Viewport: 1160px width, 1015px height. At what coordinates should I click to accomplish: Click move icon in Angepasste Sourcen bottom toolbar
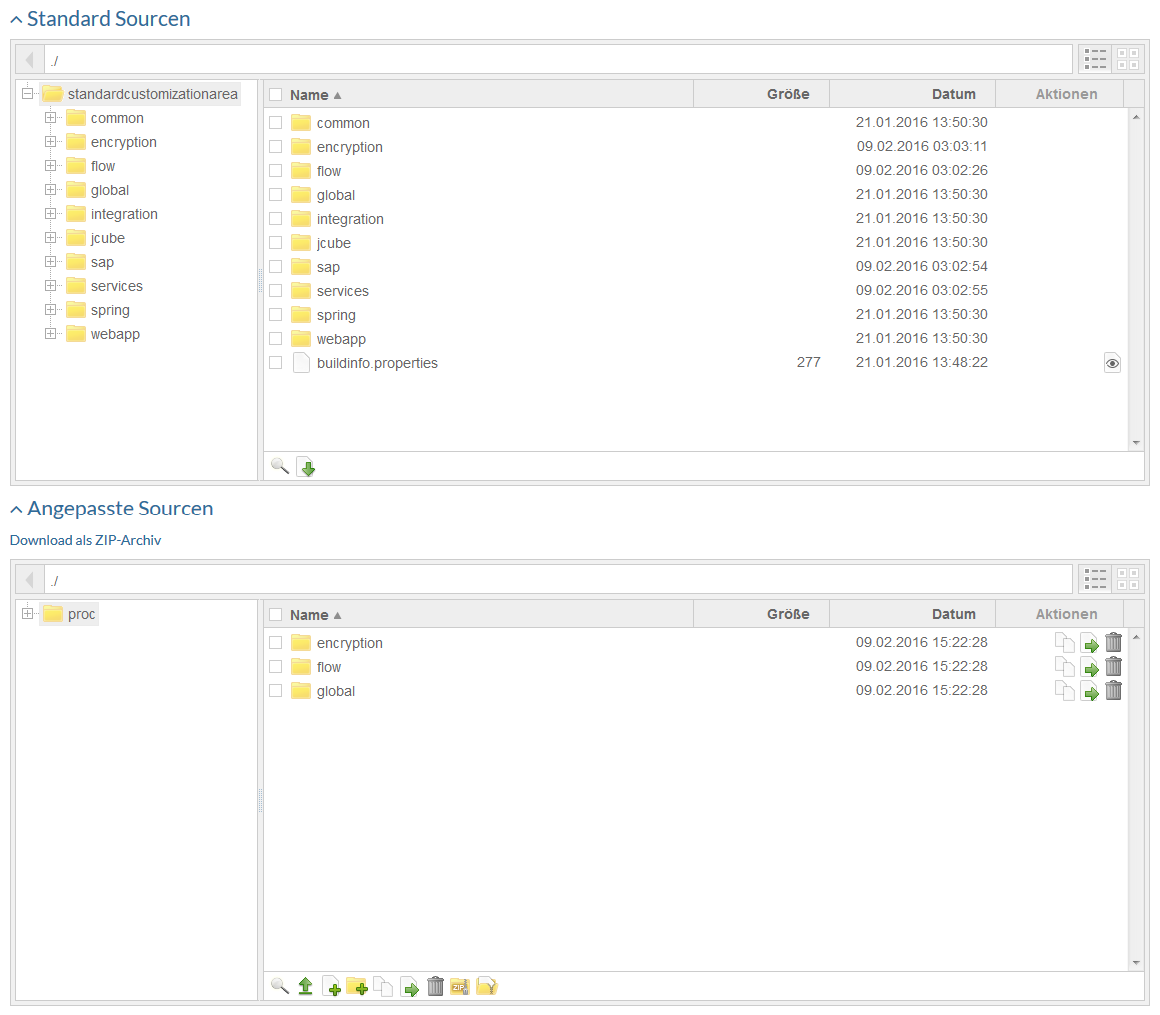point(409,987)
